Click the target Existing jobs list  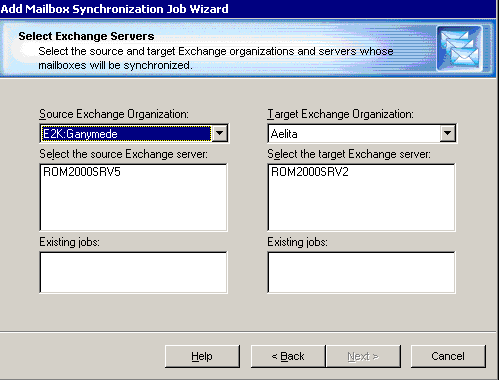click(x=361, y=272)
